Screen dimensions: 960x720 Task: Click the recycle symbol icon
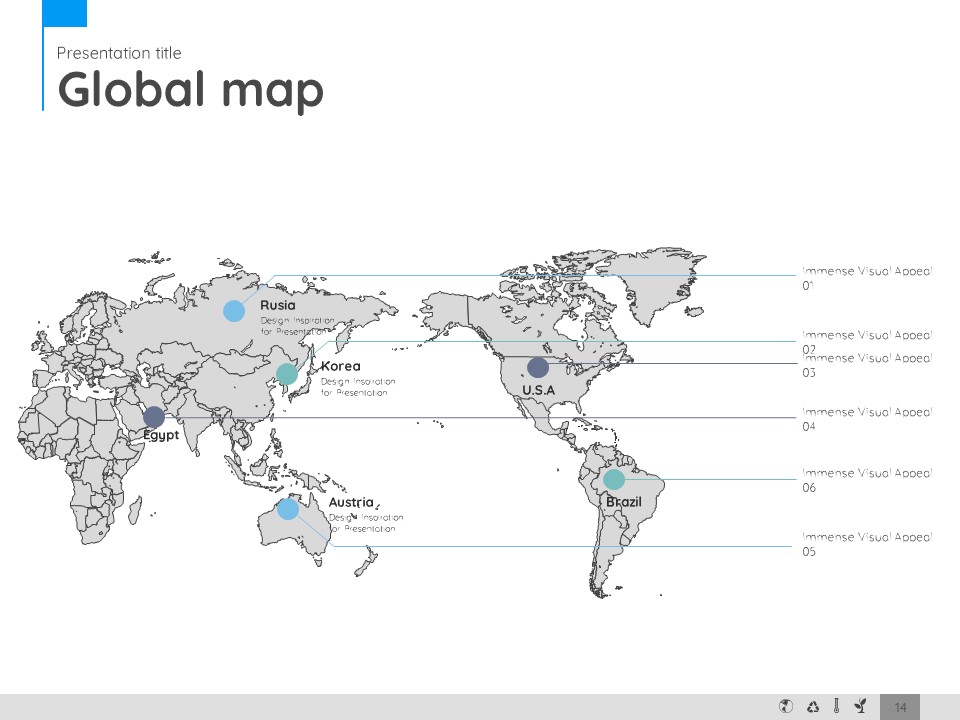[x=812, y=707]
